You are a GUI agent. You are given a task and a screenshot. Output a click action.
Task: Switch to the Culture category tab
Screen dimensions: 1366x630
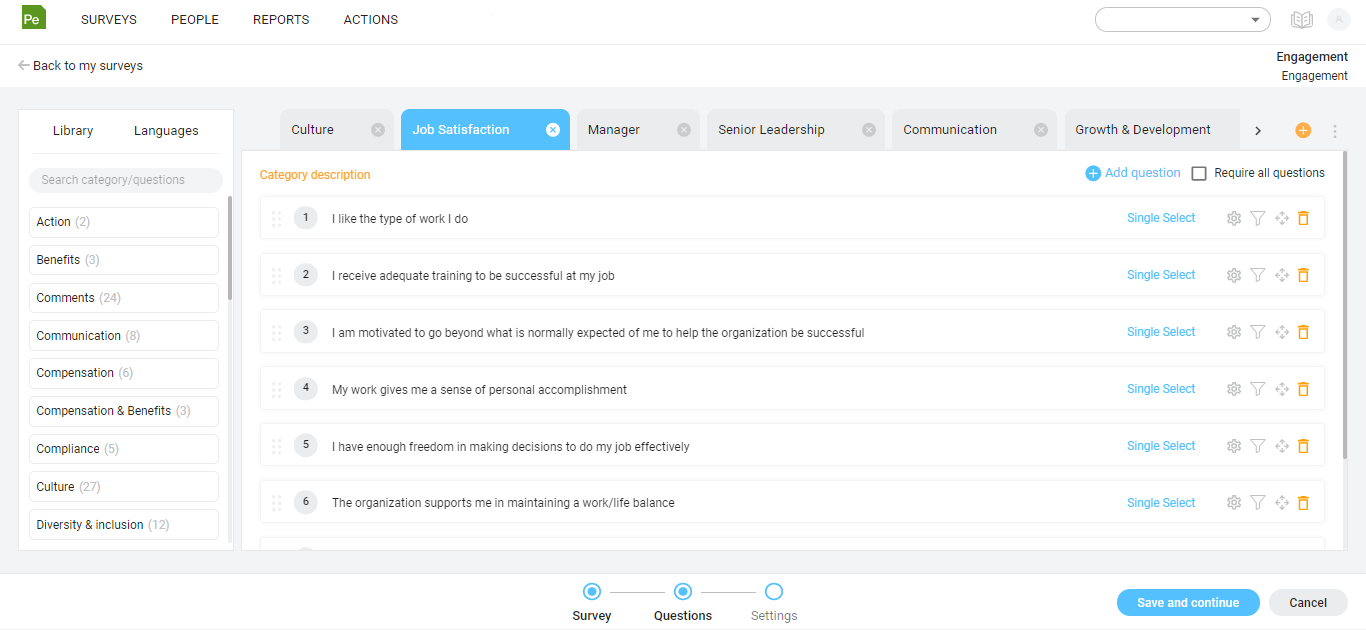click(x=313, y=129)
